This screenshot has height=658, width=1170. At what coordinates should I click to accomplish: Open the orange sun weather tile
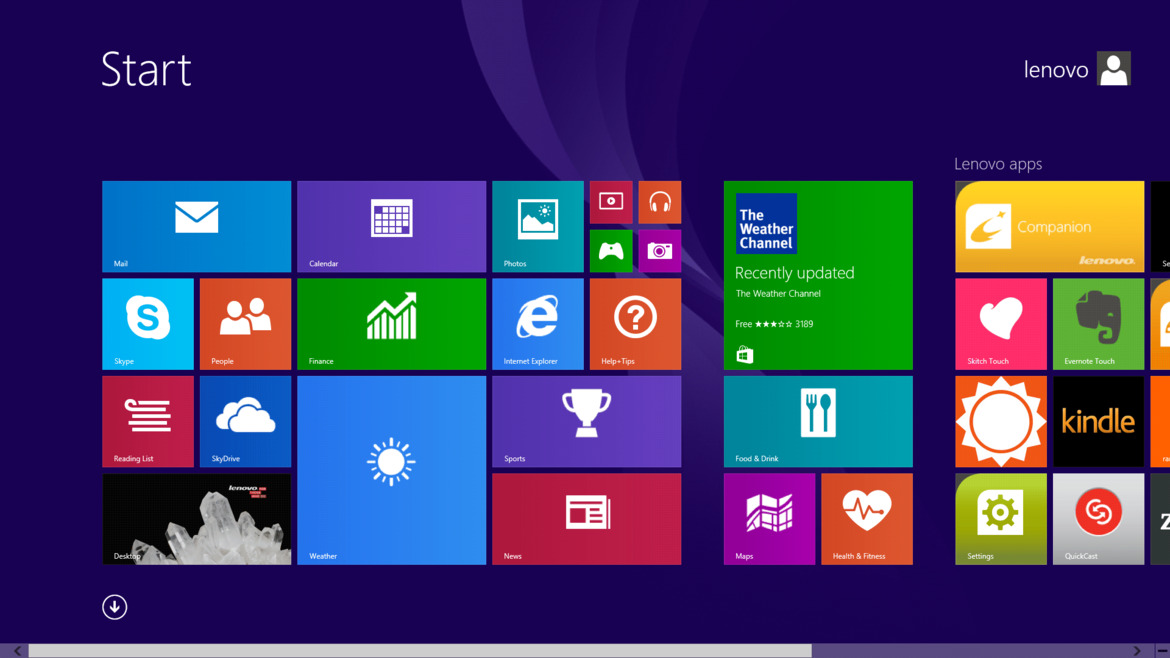(1001, 422)
